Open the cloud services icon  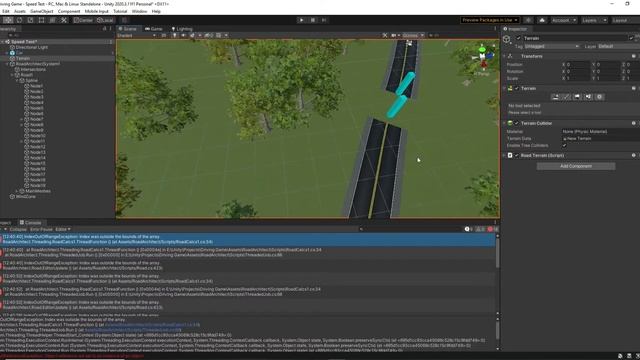pyautogui.click(x=542, y=20)
